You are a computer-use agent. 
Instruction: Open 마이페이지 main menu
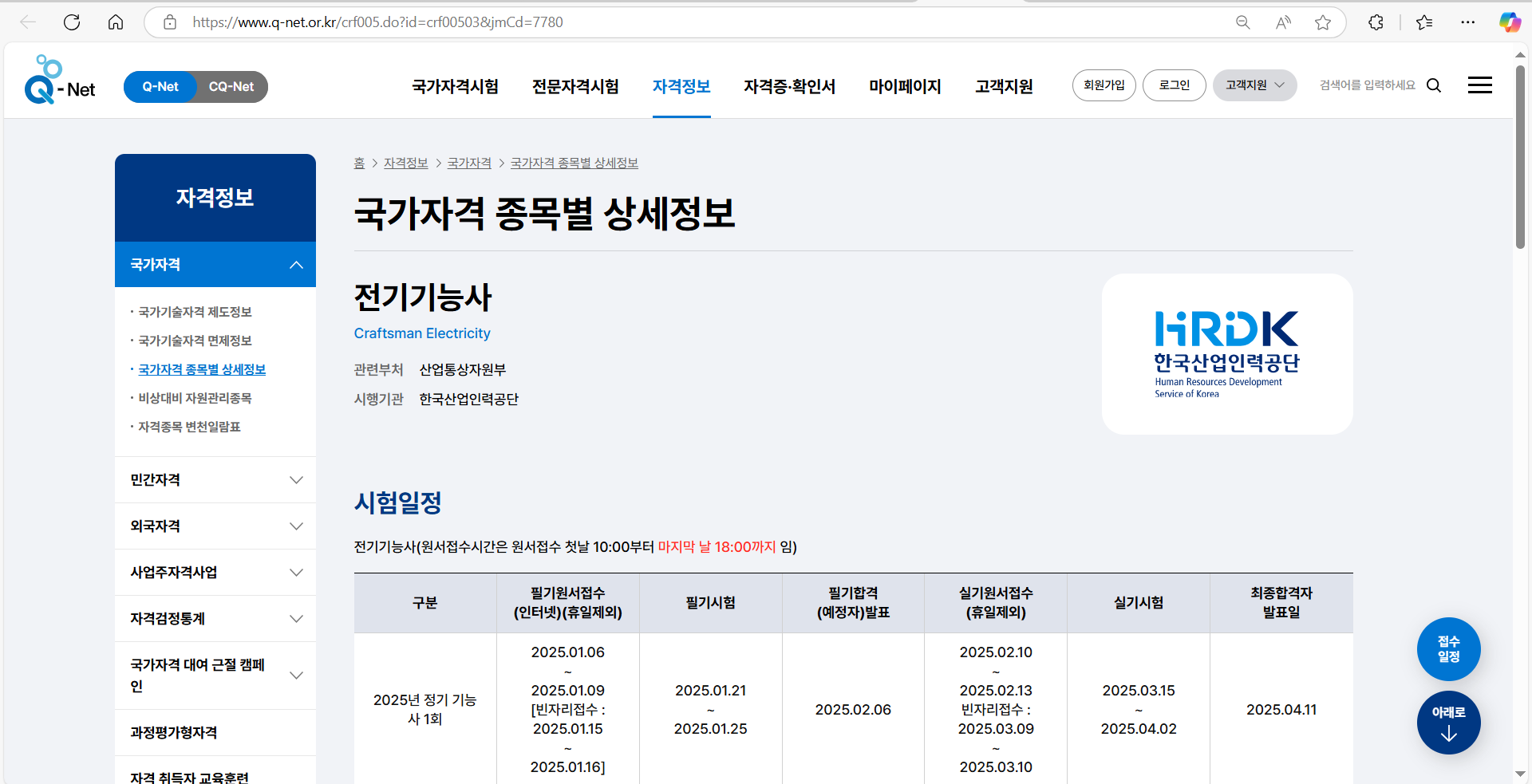906,86
